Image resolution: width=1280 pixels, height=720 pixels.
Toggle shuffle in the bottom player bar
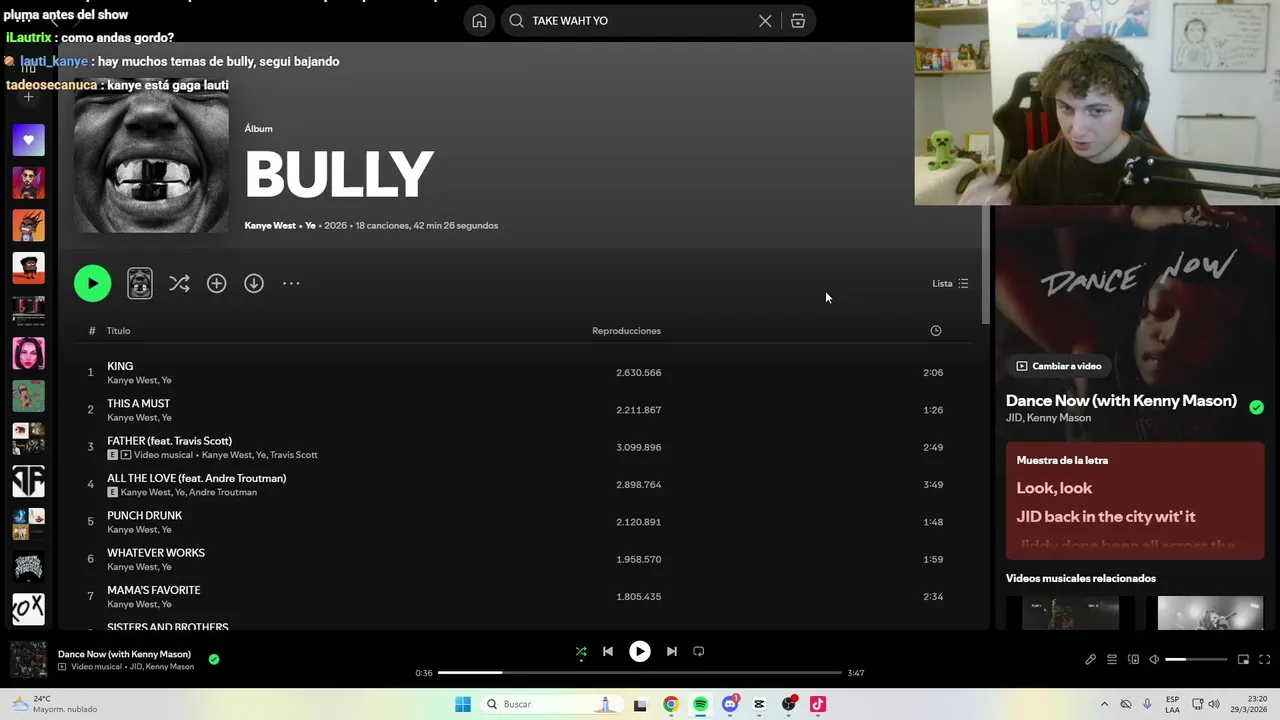[x=581, y=651]
